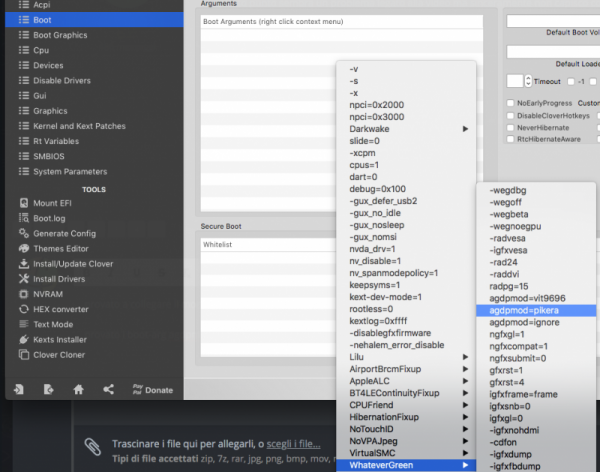Choose the -wegnoegpu option
The width and height of the screenshot is (600, 472).
(536, 226)
